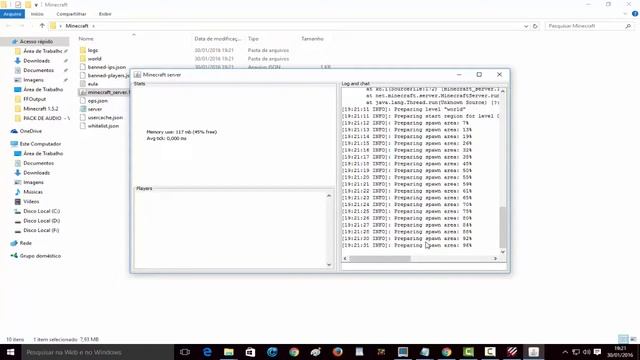
Task: Open pinned Documentos under Acesso rápido
Action: (38, 70)
